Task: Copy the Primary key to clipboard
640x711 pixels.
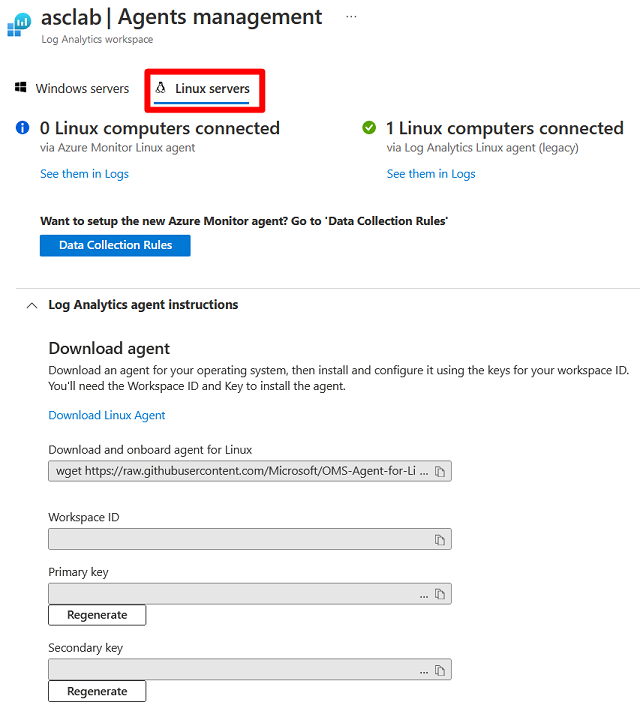Action: 439,594
